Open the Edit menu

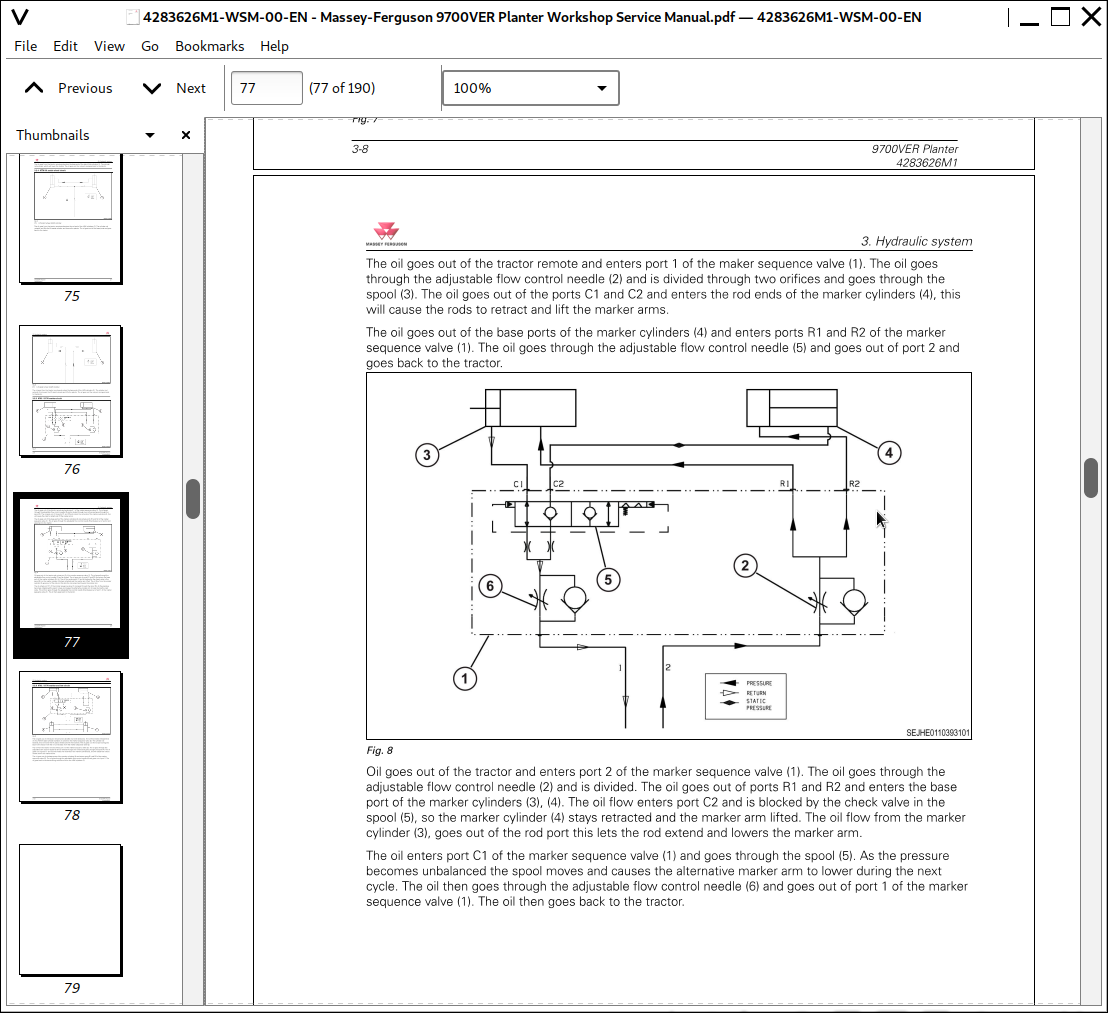click(x=65, y=46)
